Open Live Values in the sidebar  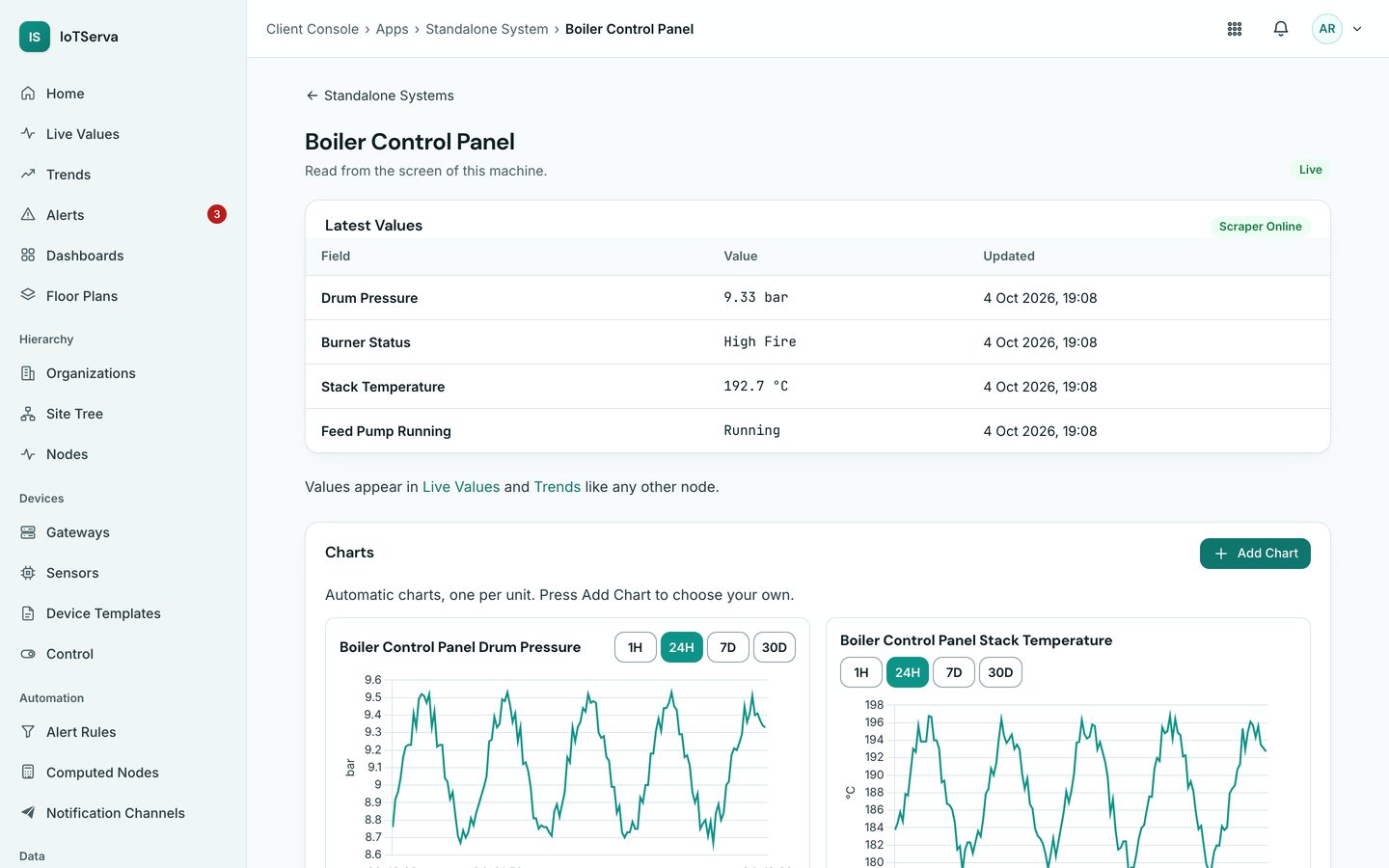123,134
